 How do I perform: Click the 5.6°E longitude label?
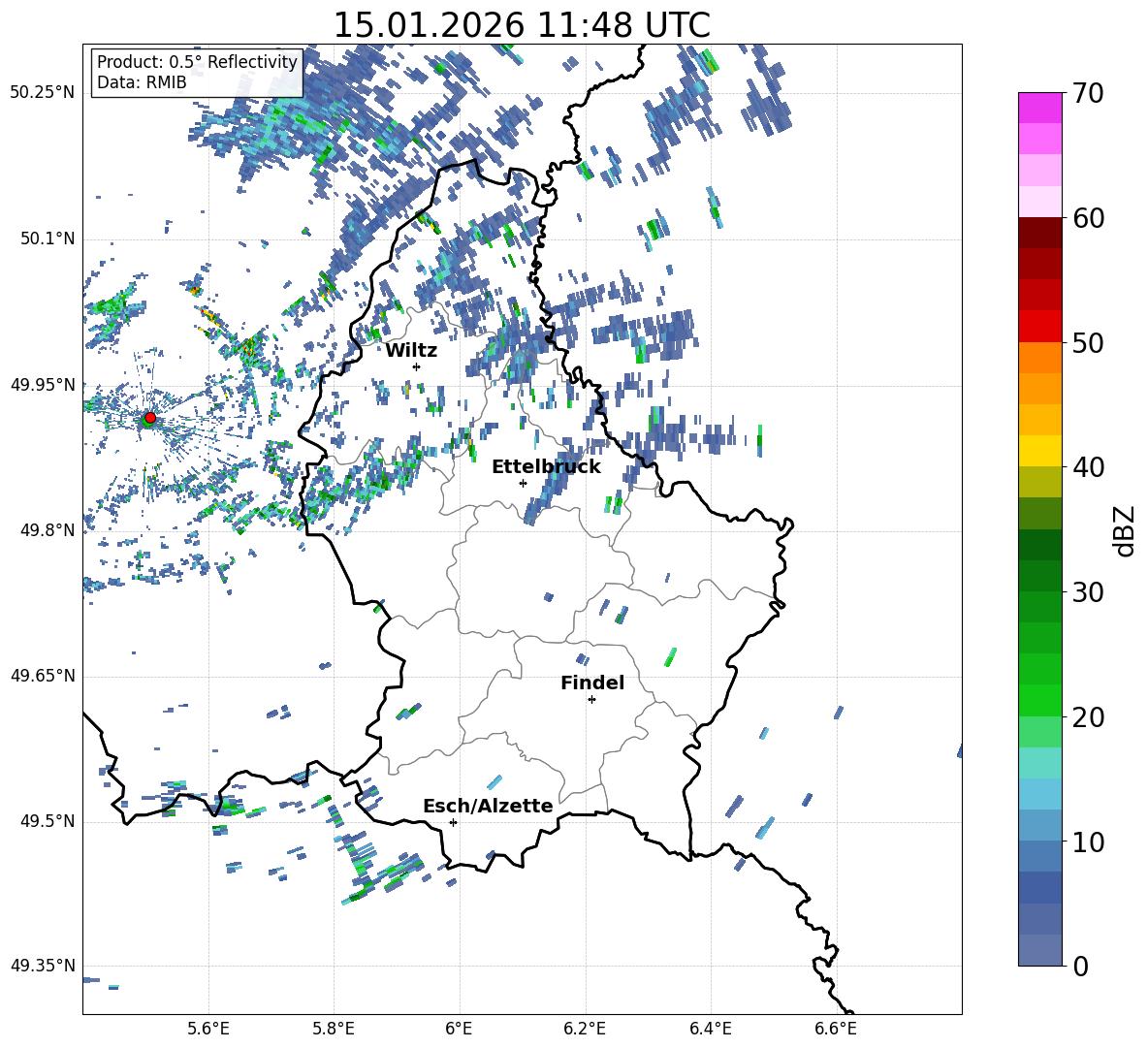[208, 1029]
